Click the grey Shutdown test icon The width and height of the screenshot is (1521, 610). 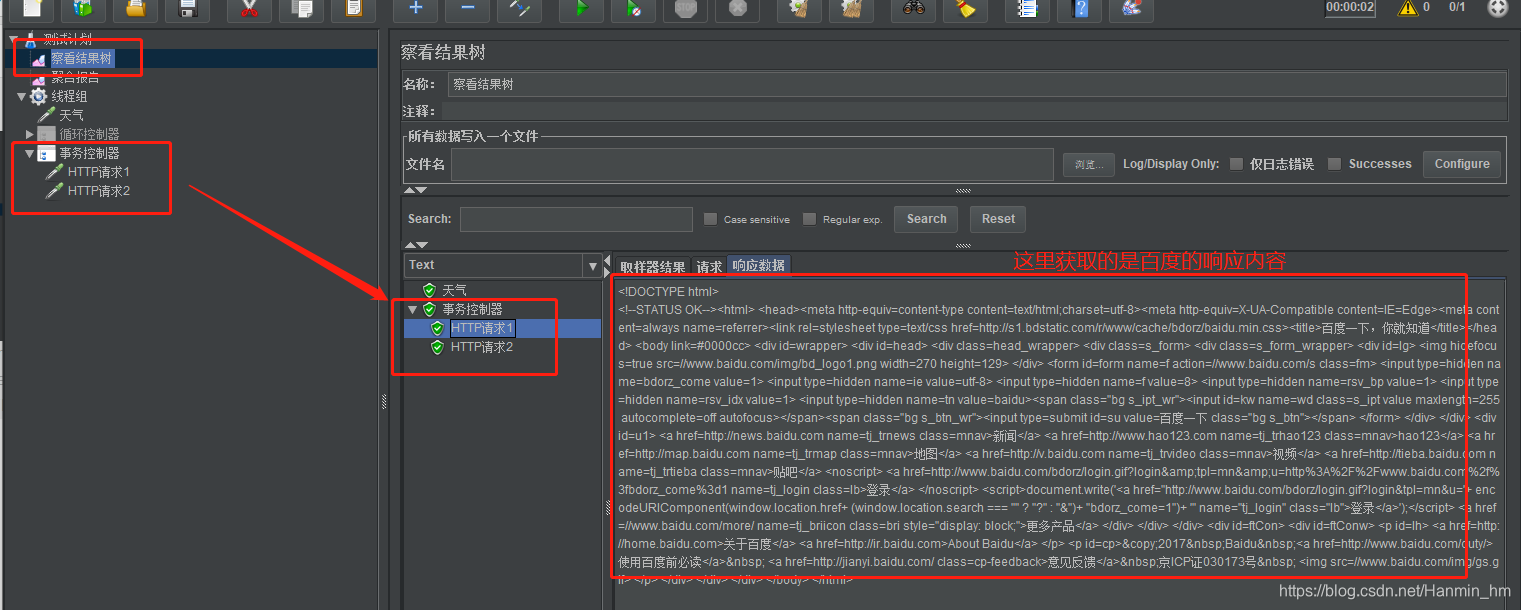pos(737,8)
